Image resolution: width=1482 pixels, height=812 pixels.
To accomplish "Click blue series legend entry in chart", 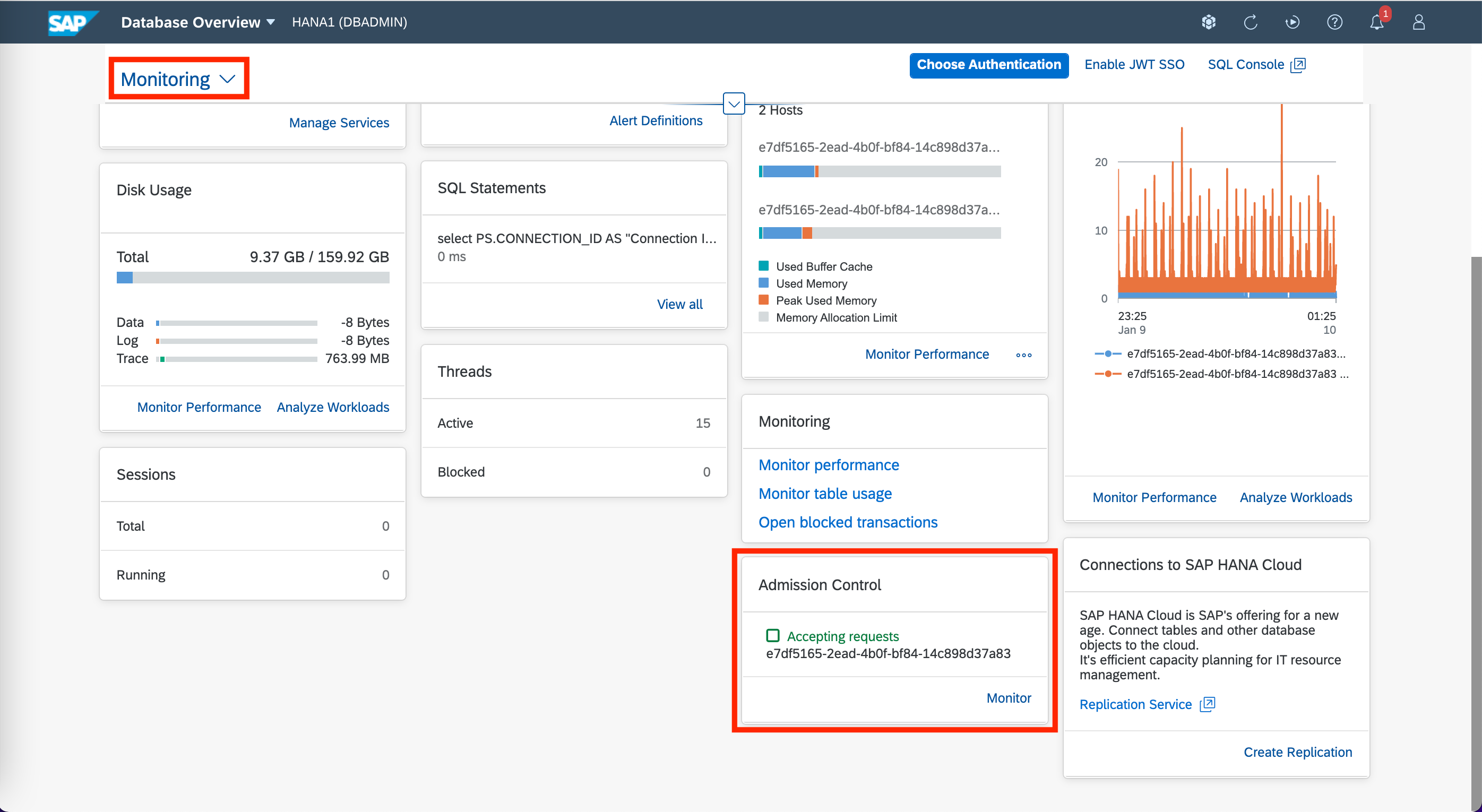I will coord(1220,353).
